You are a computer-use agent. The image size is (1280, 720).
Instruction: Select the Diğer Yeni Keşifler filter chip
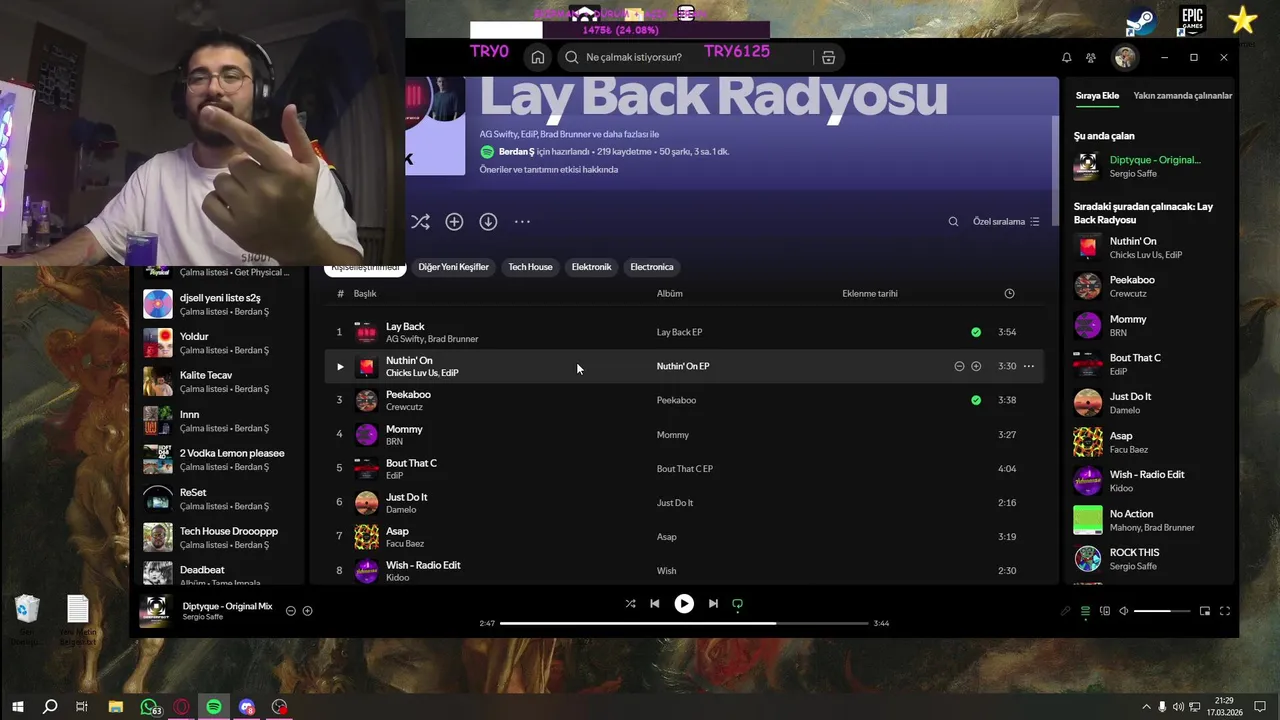tap(453, 267)
